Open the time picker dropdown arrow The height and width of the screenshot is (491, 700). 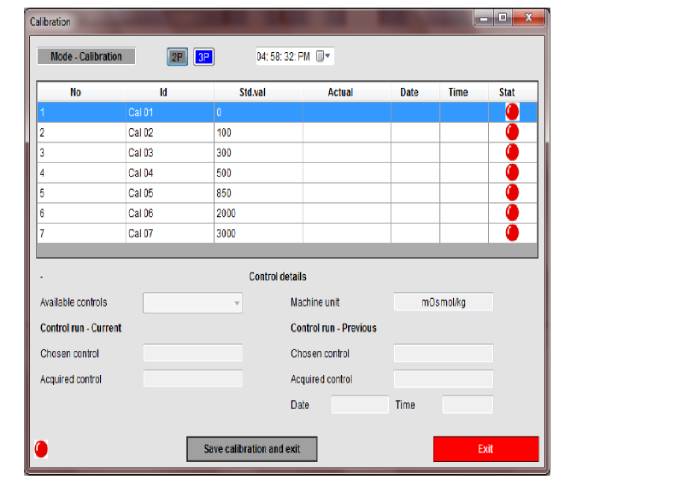pyautogui.click(x=328, y=56)
